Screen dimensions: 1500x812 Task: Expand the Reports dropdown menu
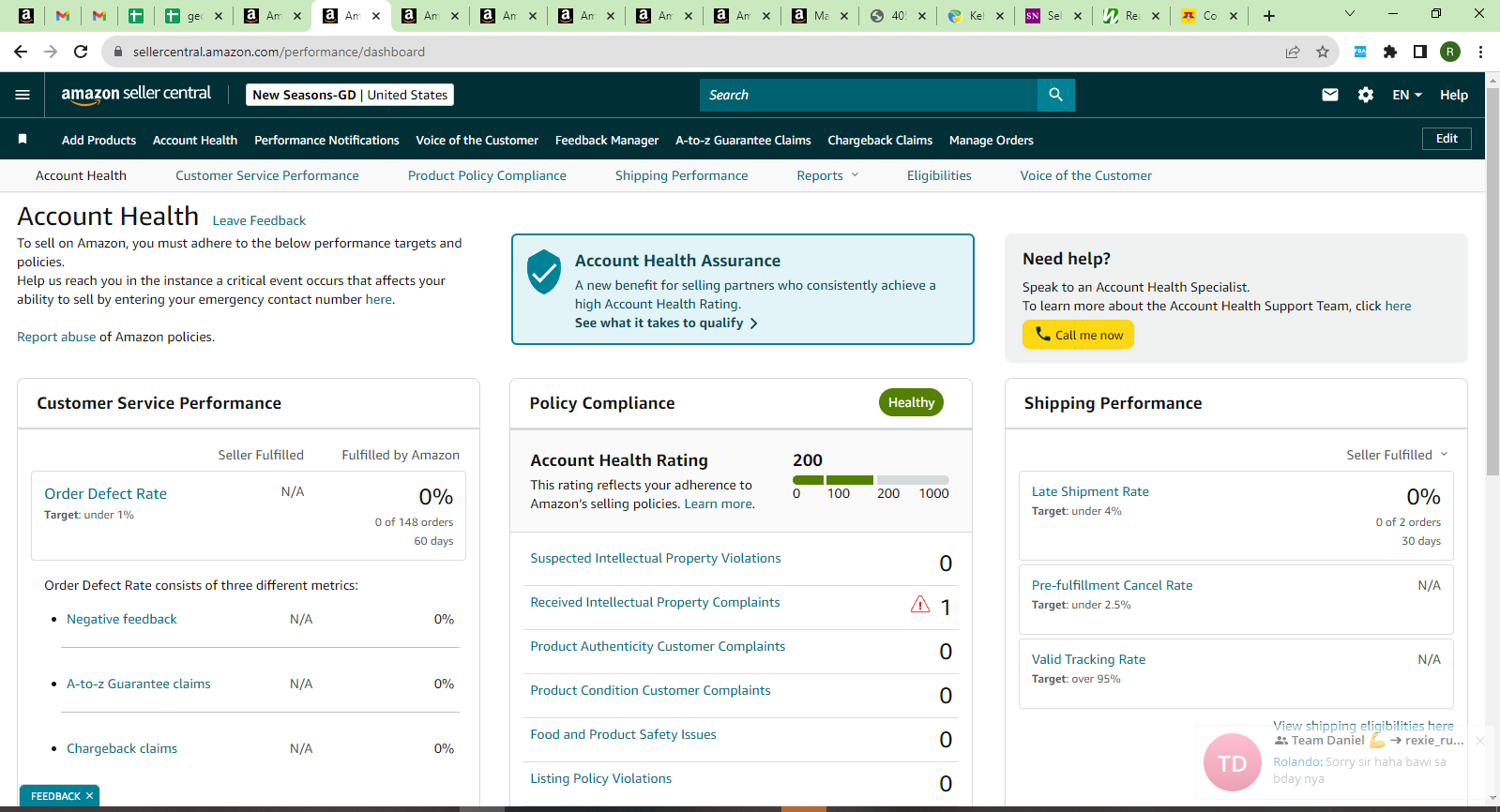coord(827,175)
